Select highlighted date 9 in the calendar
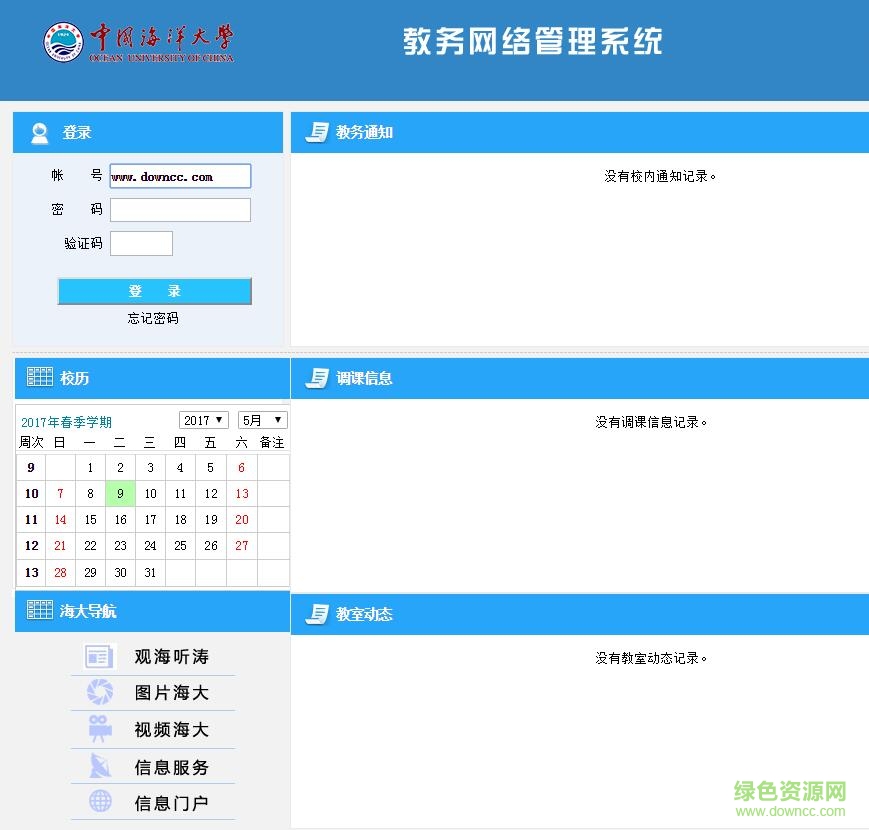This screenshot has height=830, width=869. click(120, 493)
